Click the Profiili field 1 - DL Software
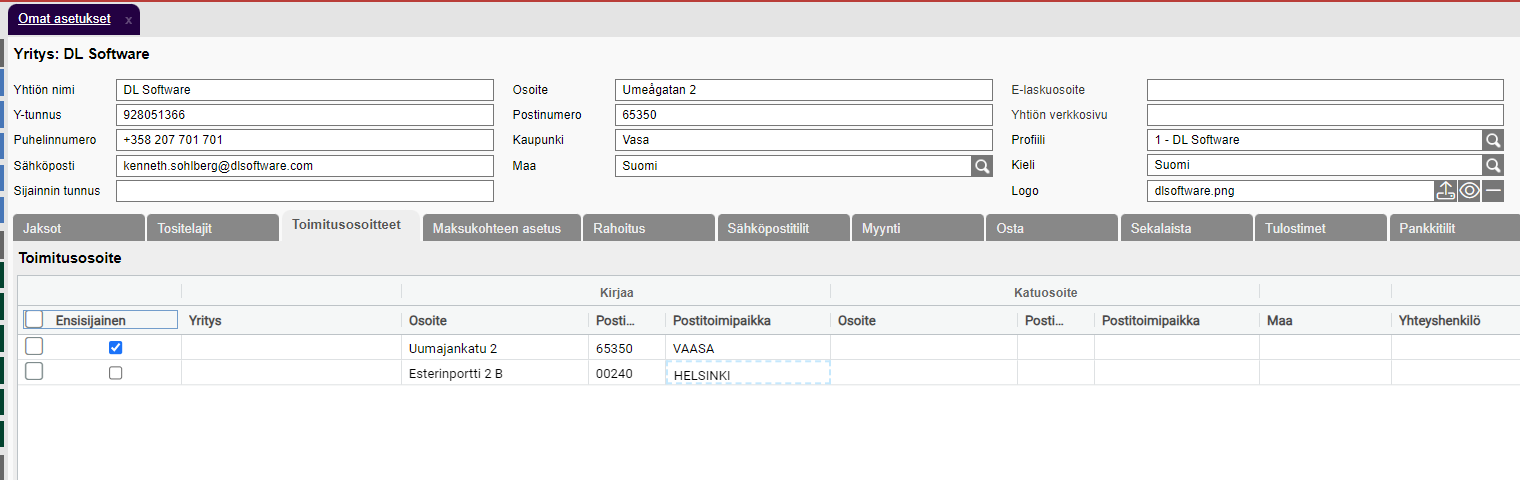 click(1314, 140)
